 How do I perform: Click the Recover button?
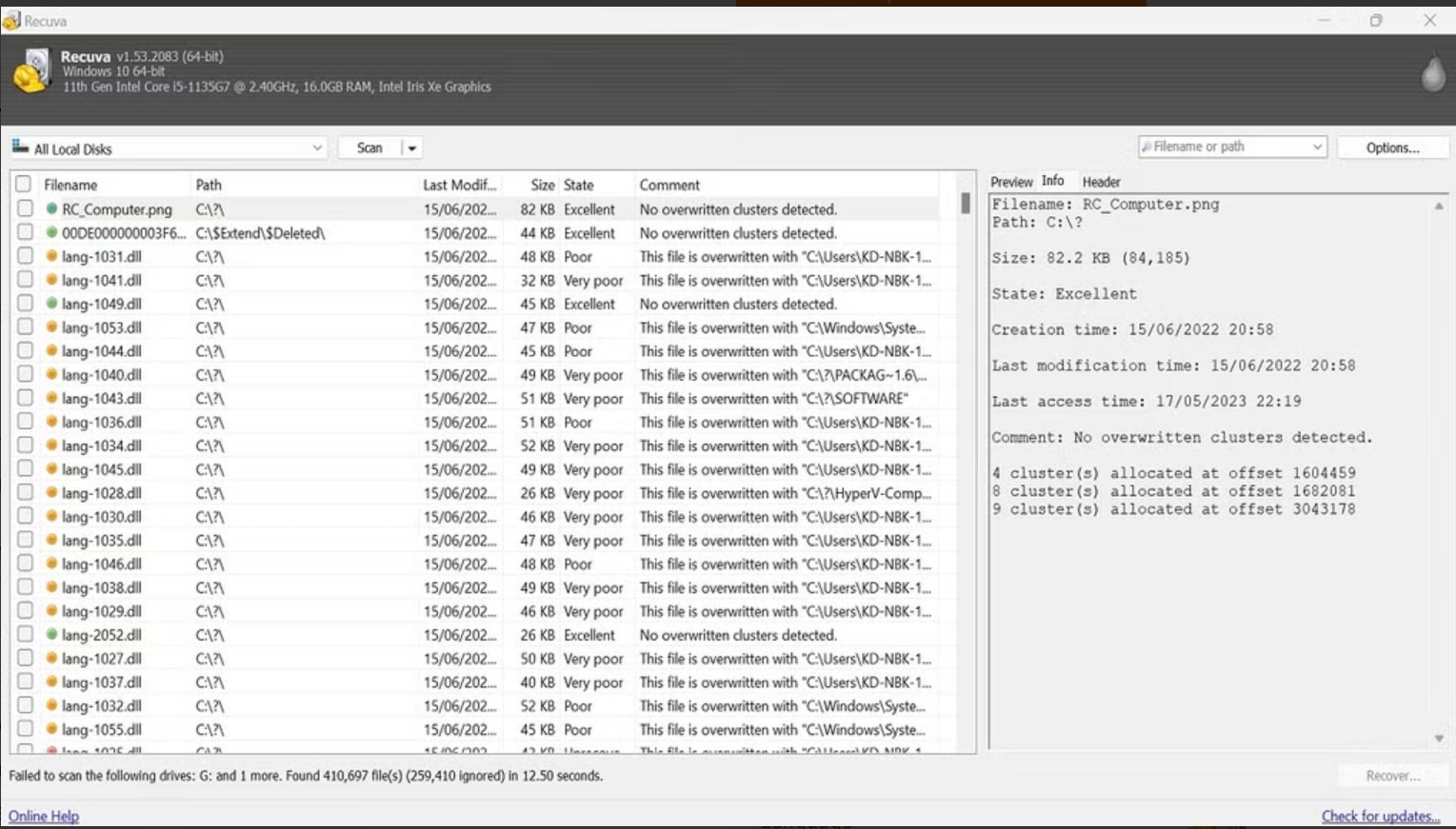(1392, 776)
